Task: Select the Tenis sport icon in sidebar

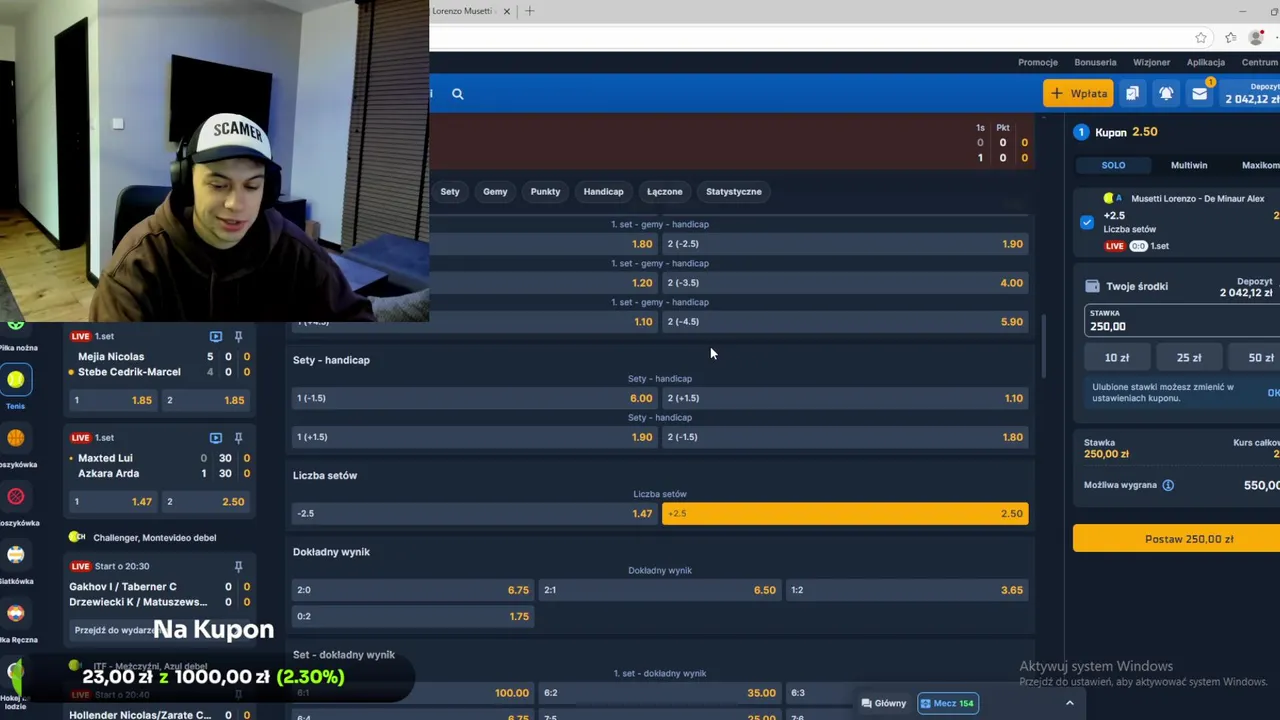Action: (x=16, y=380)
